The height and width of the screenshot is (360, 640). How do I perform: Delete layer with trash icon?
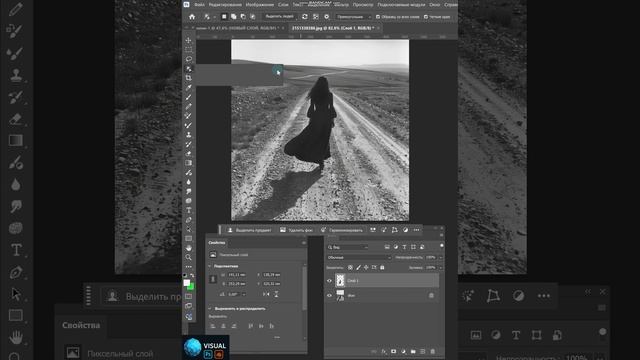click(433, 351)
